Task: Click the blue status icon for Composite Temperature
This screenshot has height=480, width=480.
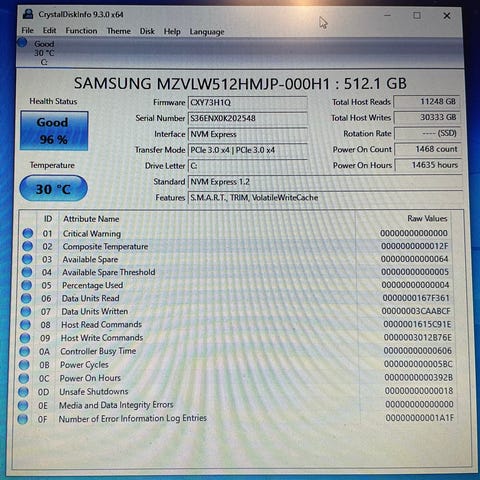Action: tap(27, 246)
